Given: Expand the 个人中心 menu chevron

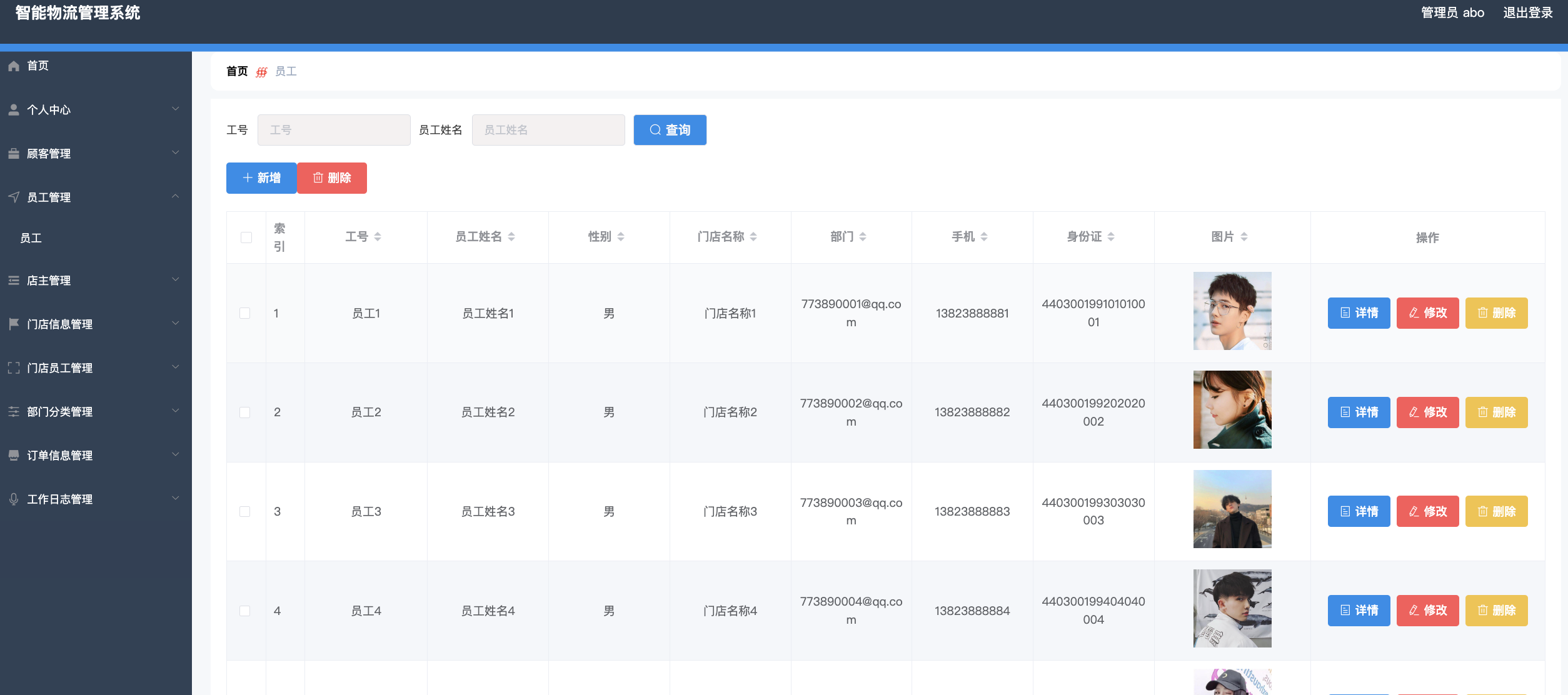Looking at the screenshot, I should [176, 109].
